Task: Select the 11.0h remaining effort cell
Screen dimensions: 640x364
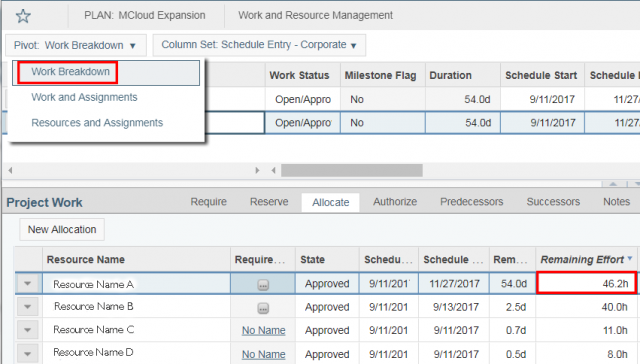Action: [587, 330]
